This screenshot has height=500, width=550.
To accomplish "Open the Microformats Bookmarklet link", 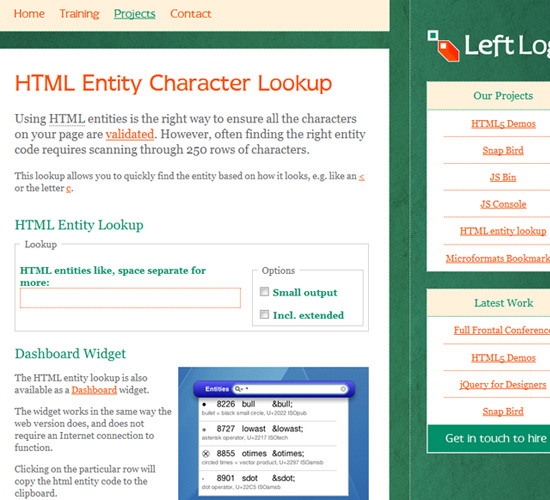I will point(498,258).
